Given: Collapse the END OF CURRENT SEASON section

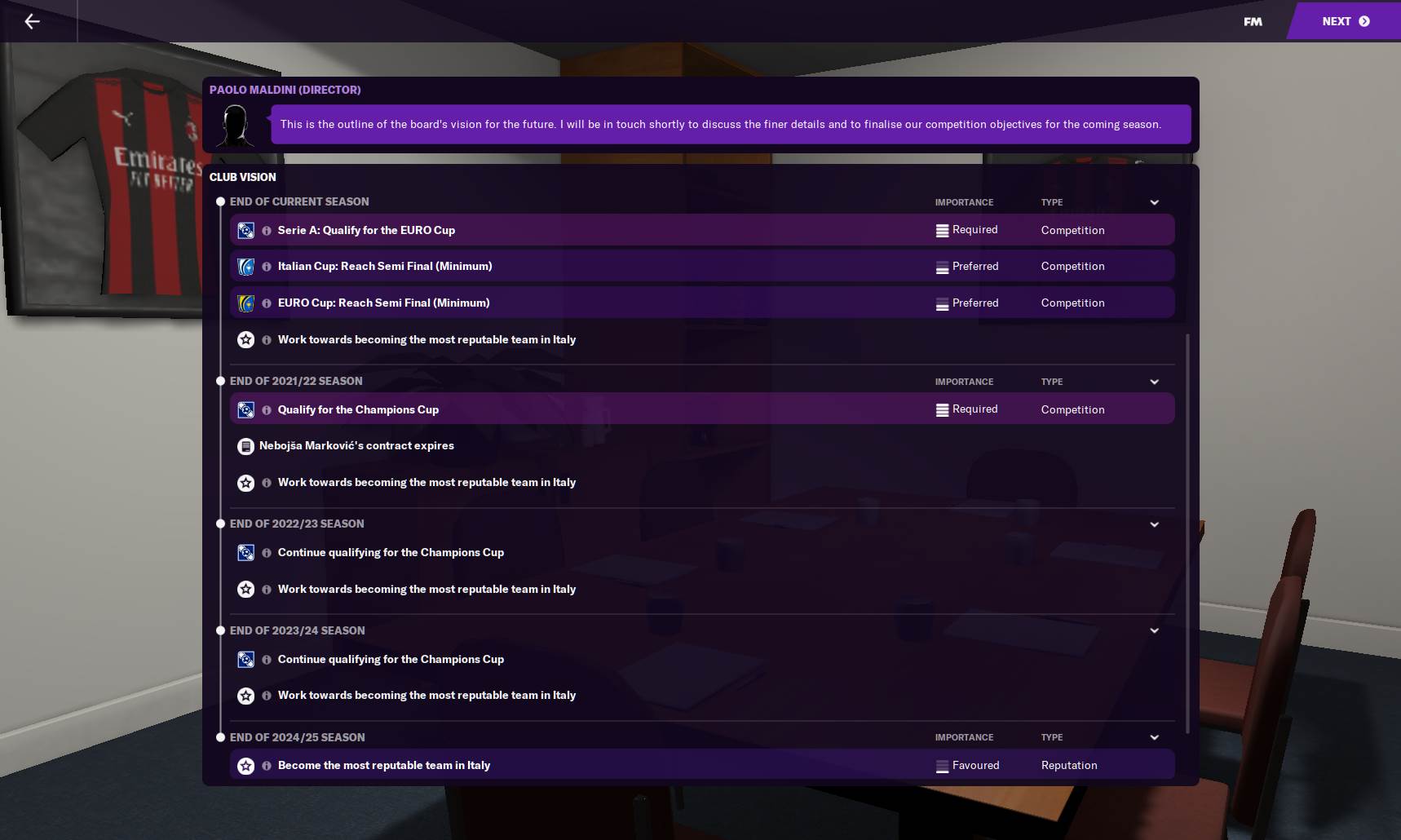Looking at the screenshot, I should tap(1153, 201).
